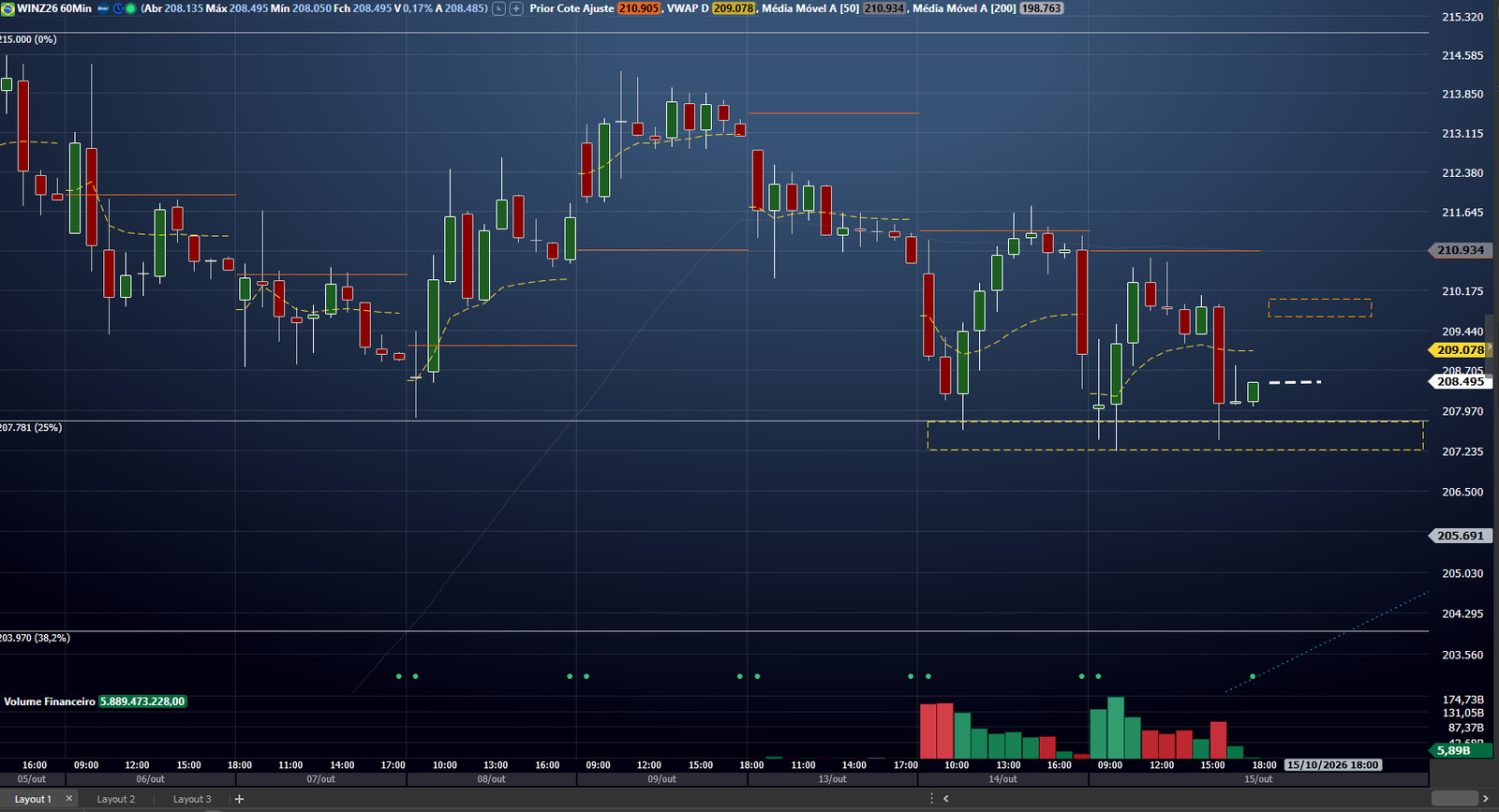1499x812 pixels.
Task: Select the 215.000 (0%) Fibonacci level label
Action: (x=28, y=39)
